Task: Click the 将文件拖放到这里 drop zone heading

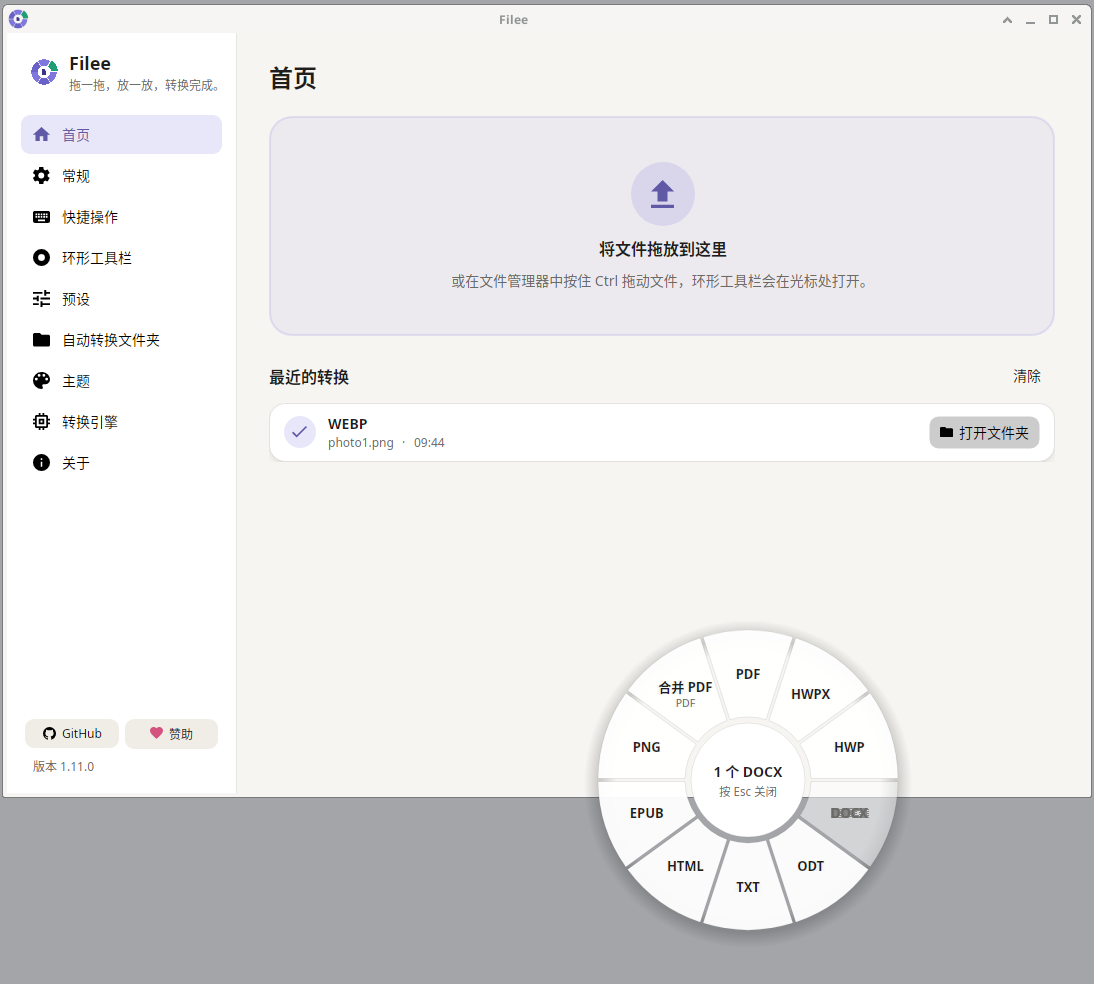Action: pos(662,249)
